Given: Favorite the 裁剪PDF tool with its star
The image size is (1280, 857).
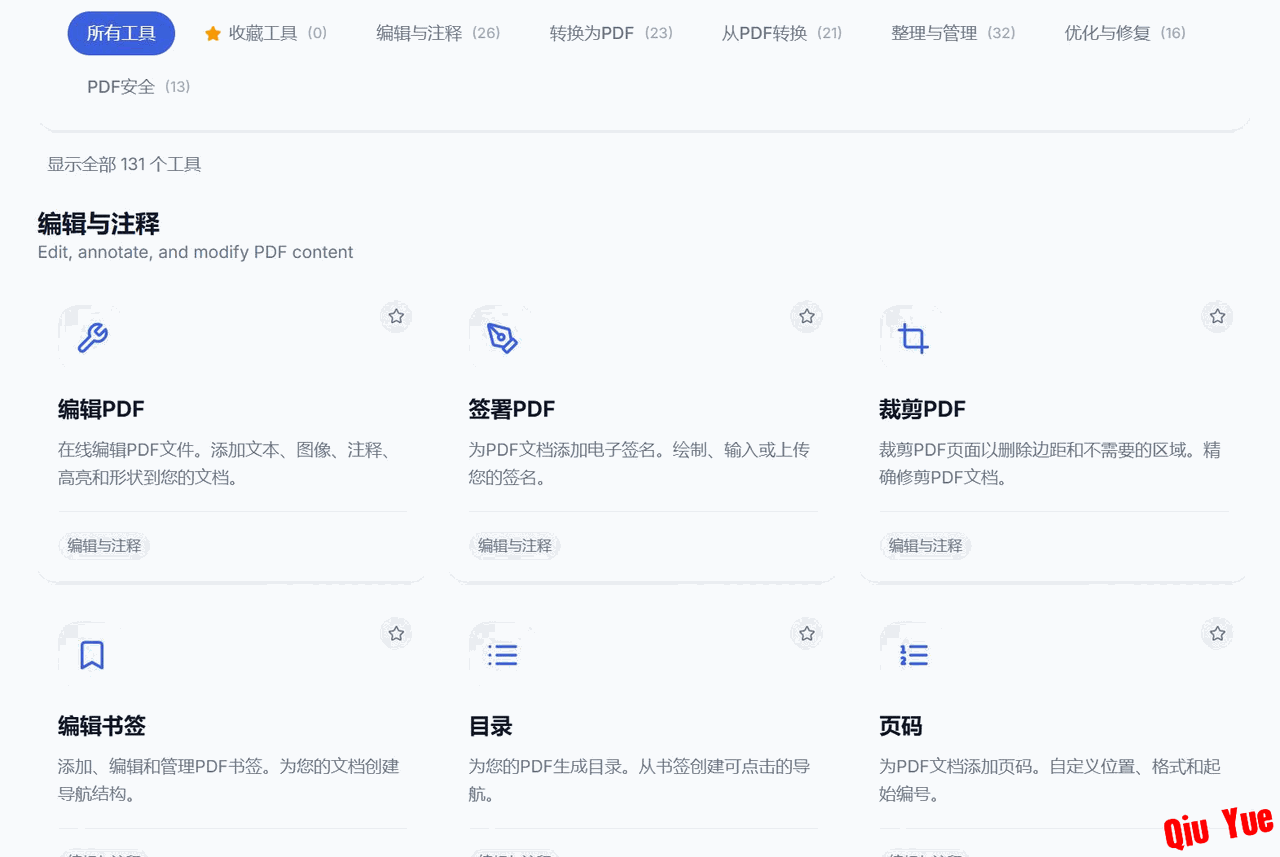Looking at the screenshot, I should pyautogui.click(x=1217, y=317).
